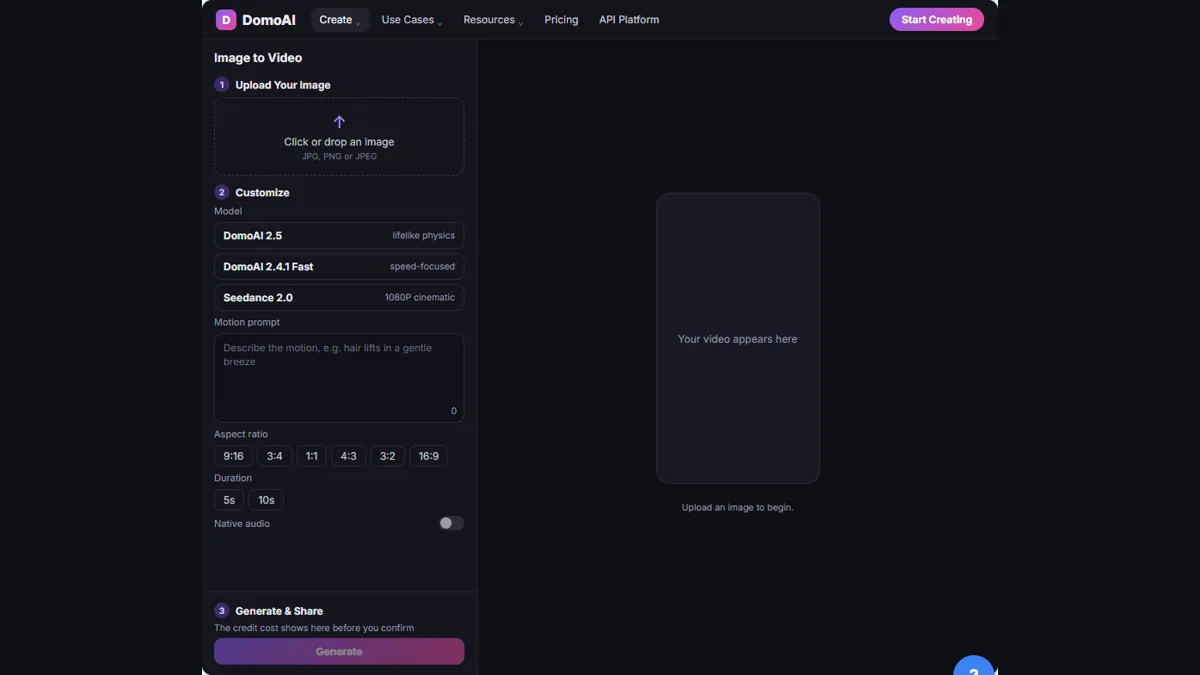Click the 'Upload Your Image' step title
Screen dimensions: 1200x675
pos(283,85)
